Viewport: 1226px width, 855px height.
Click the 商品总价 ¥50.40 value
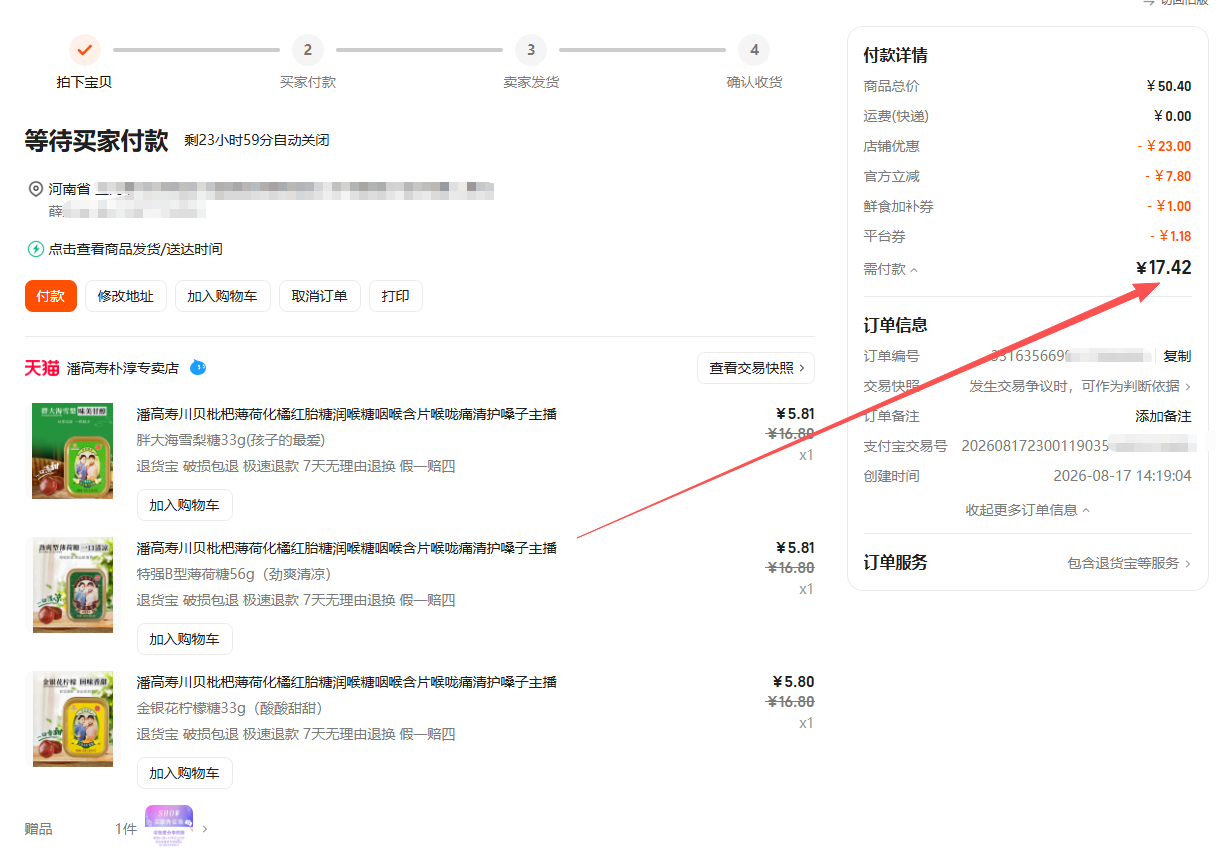click(x=1169, y=86)
